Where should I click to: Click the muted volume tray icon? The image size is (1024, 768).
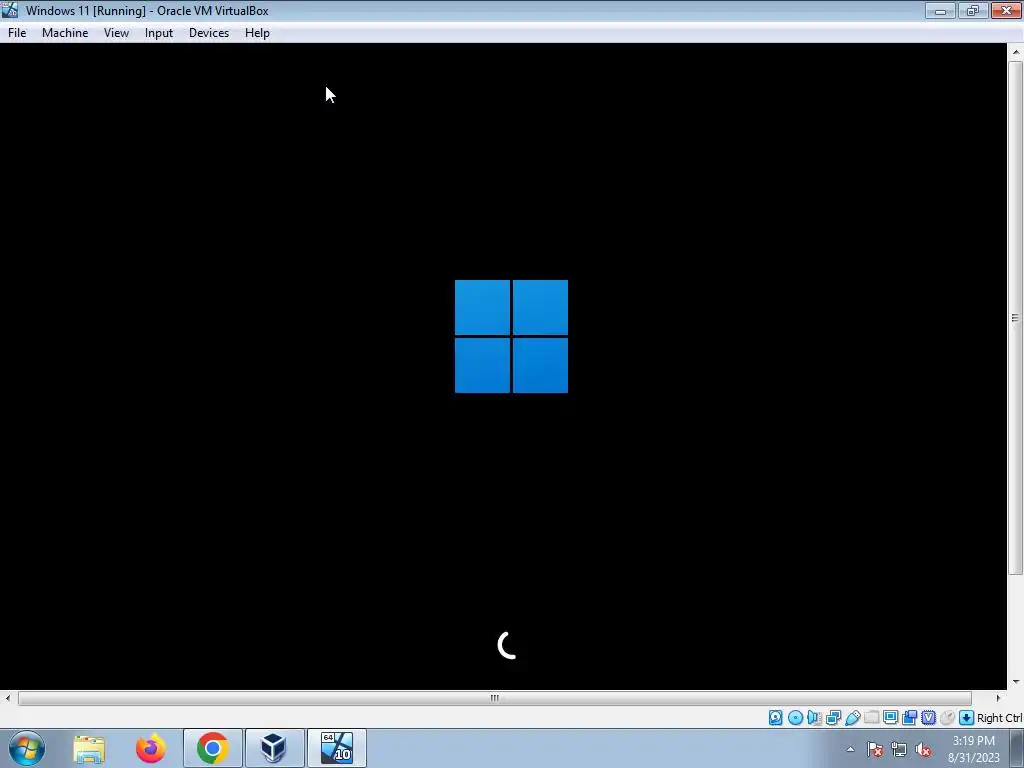923,750
